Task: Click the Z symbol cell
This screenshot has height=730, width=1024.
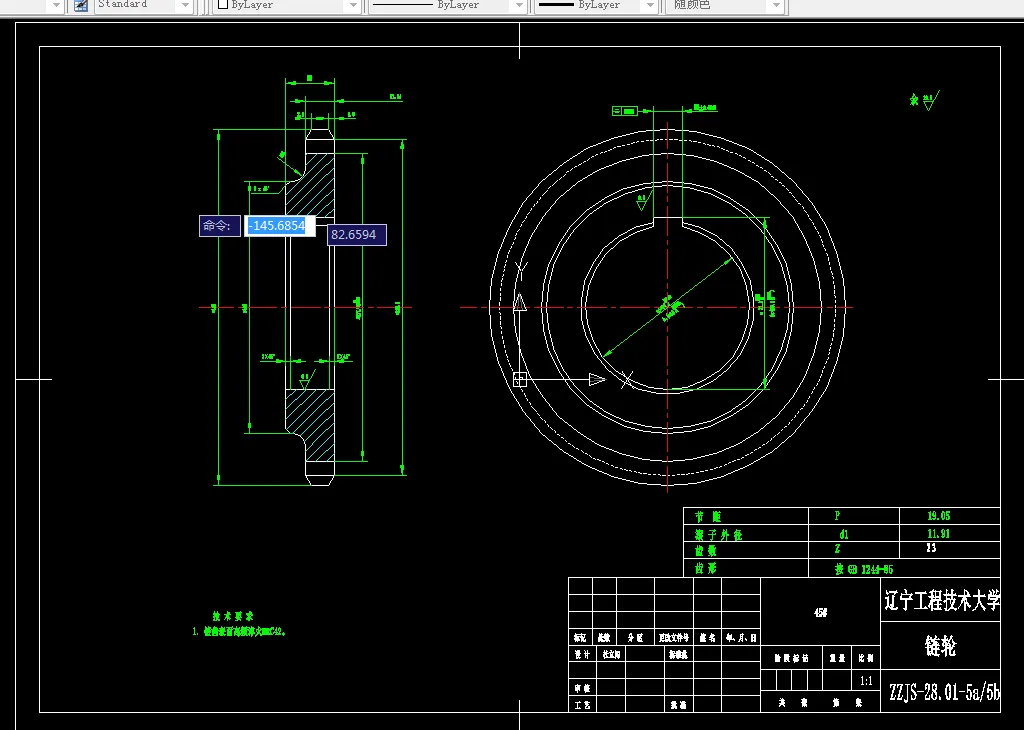Action: pos(837,548)
